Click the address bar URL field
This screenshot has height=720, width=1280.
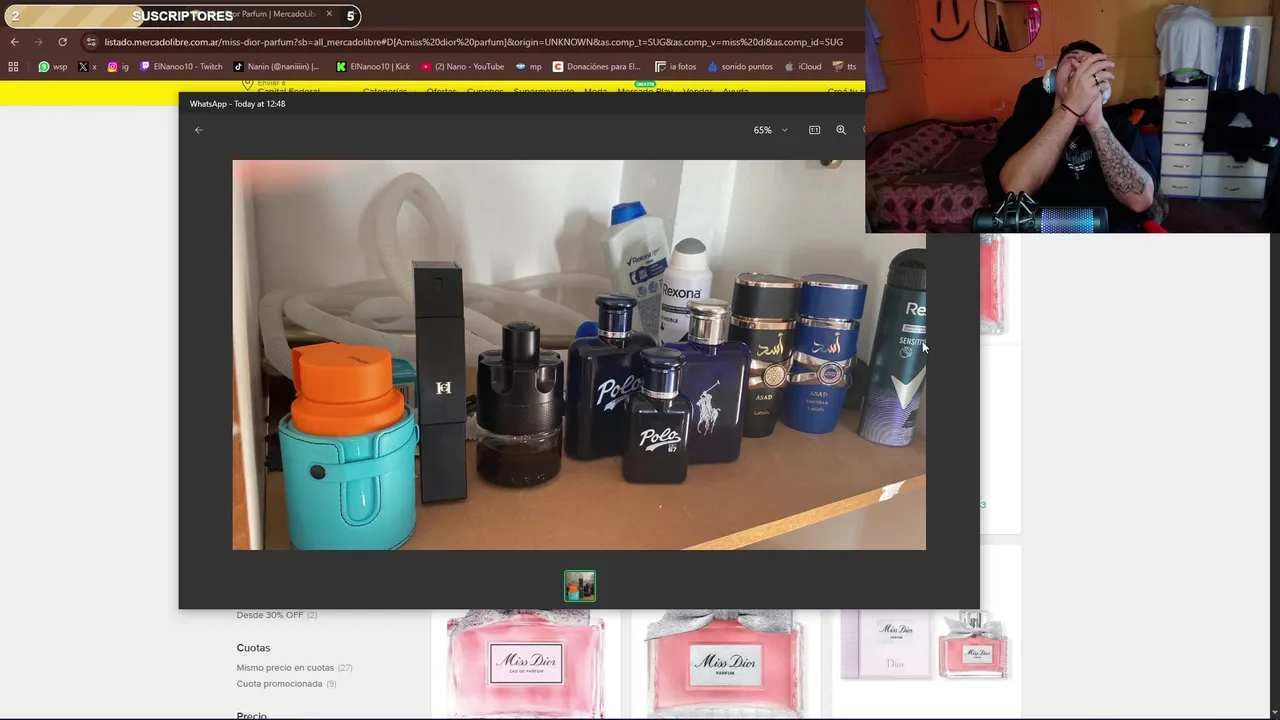coord(473,42)
